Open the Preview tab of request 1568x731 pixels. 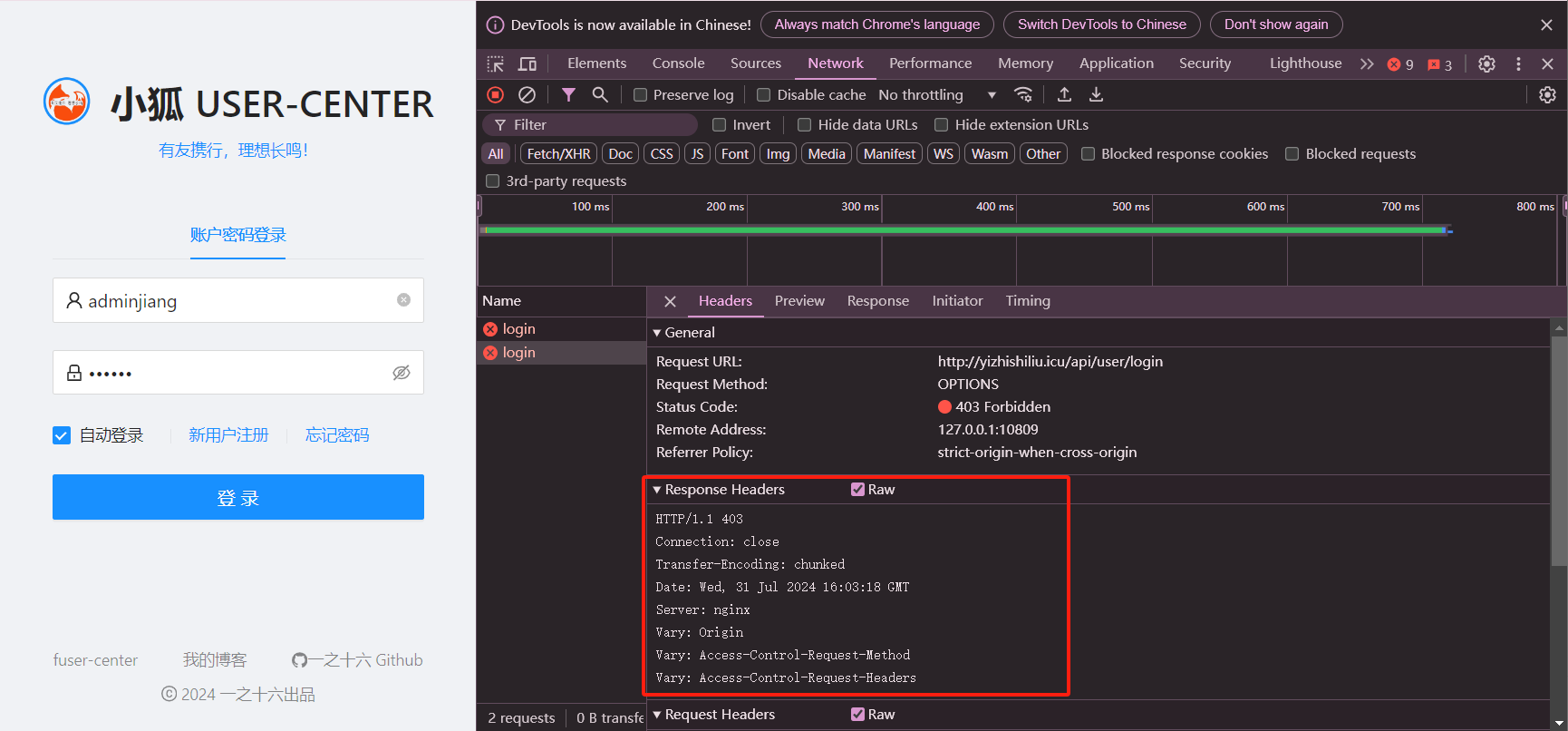[799, 301]
